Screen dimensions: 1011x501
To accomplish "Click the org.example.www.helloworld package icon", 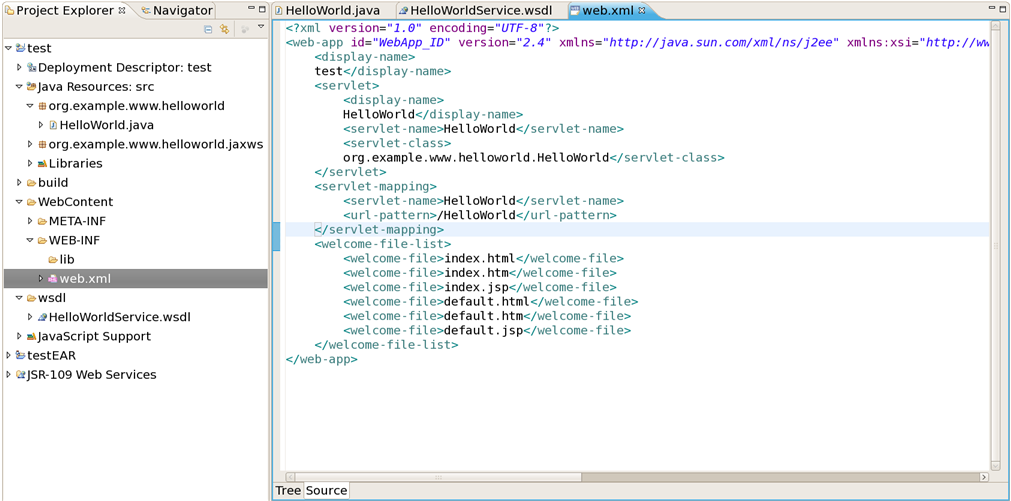I will click(x=43, y=106).
